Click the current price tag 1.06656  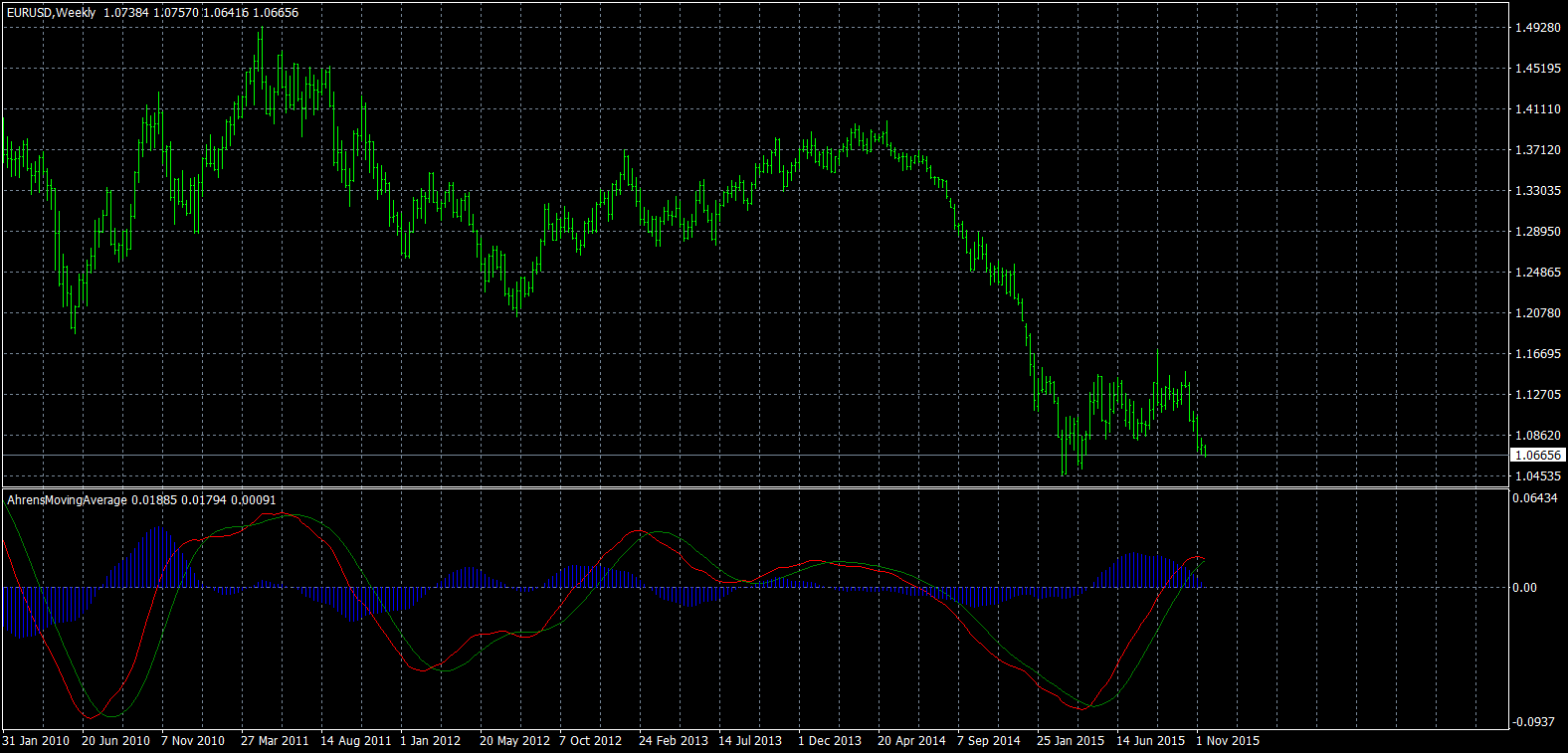[x=1537, y=455]
